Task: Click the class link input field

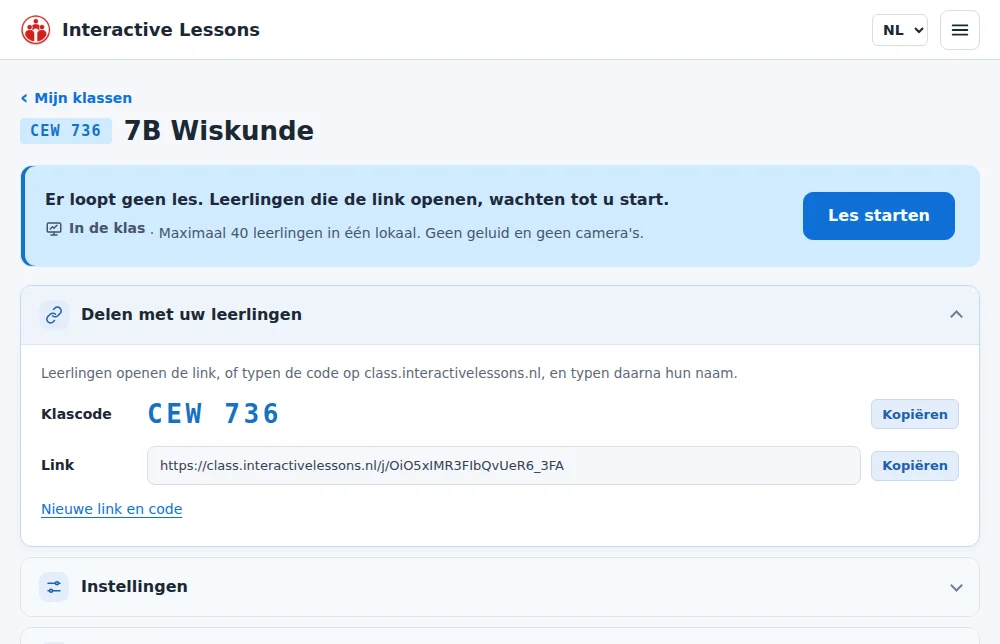Action: (x=504, y=465)
